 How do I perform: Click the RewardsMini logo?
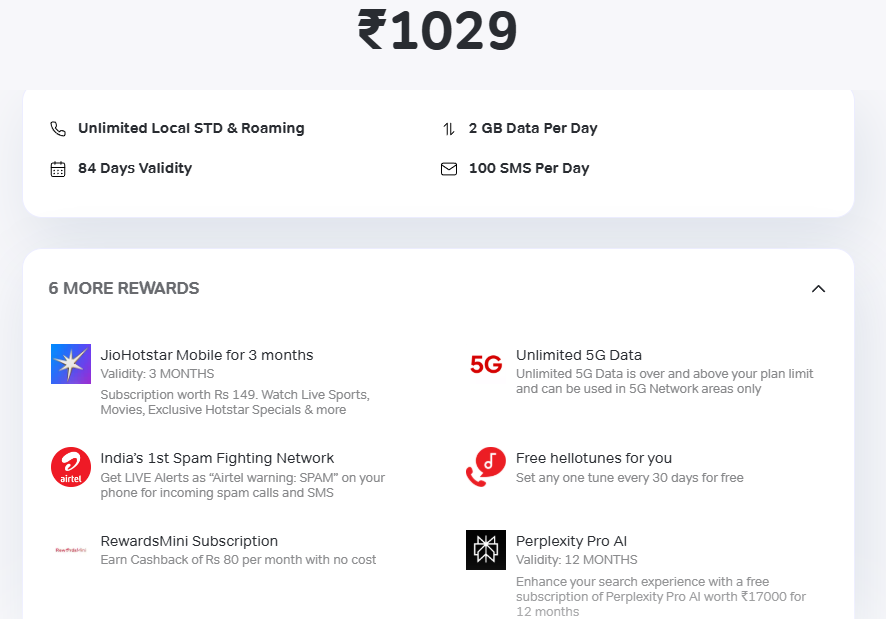(x=68, y=549)
